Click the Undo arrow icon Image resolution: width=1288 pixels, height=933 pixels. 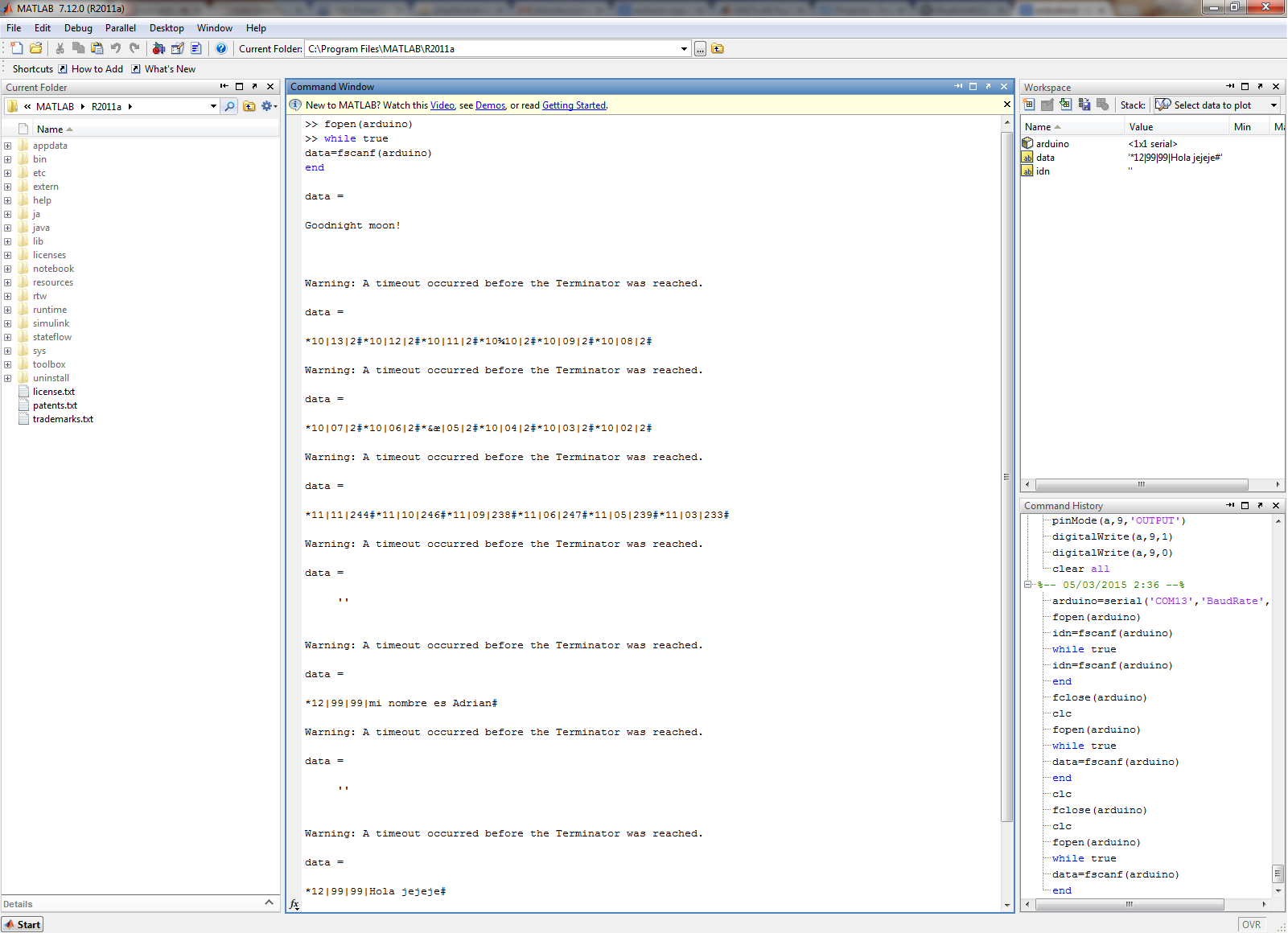(116, 48)
